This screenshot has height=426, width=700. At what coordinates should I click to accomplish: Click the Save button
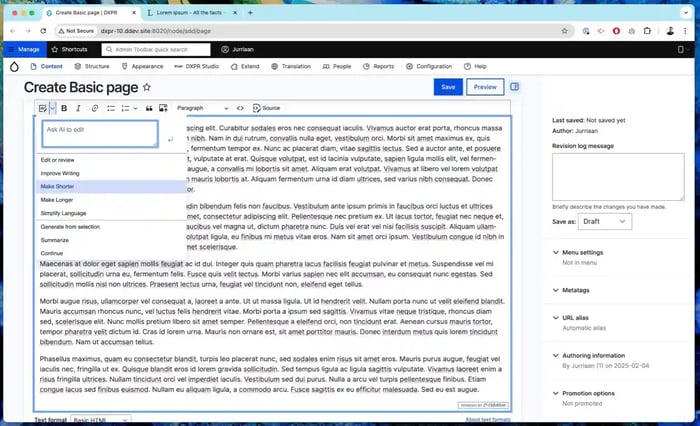448,87
